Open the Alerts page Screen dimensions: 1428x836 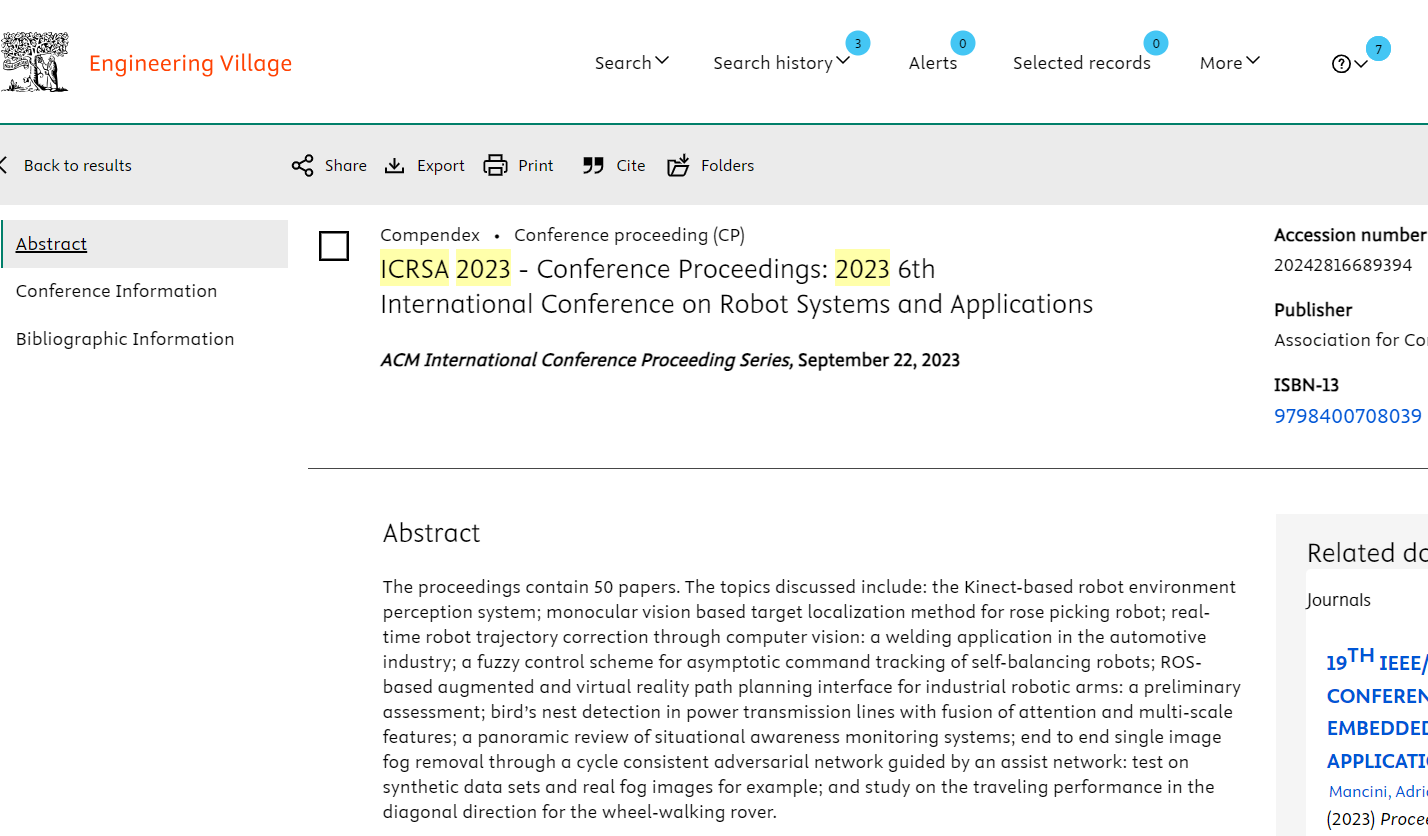[933, 63]
